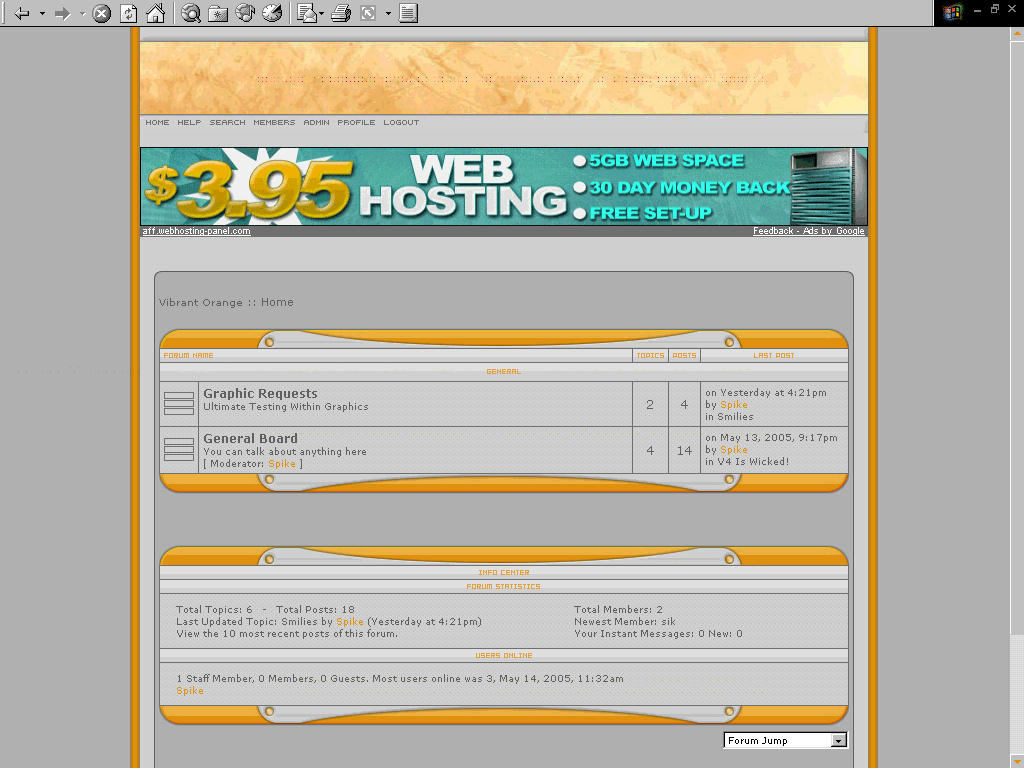This screenshot has width=1024, height=768.
Task: Go to the browser home page
Action: pos(155,13)
